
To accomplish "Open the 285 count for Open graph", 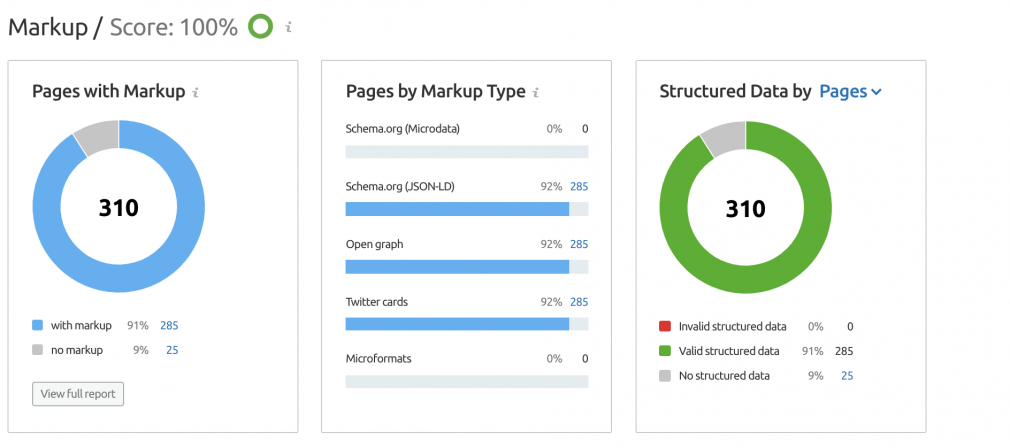I will point(579,245).
